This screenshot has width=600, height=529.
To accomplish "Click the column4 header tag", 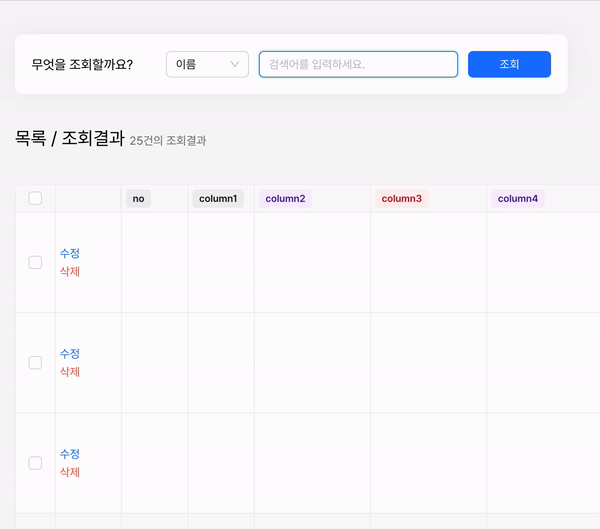I will point(517,198).
